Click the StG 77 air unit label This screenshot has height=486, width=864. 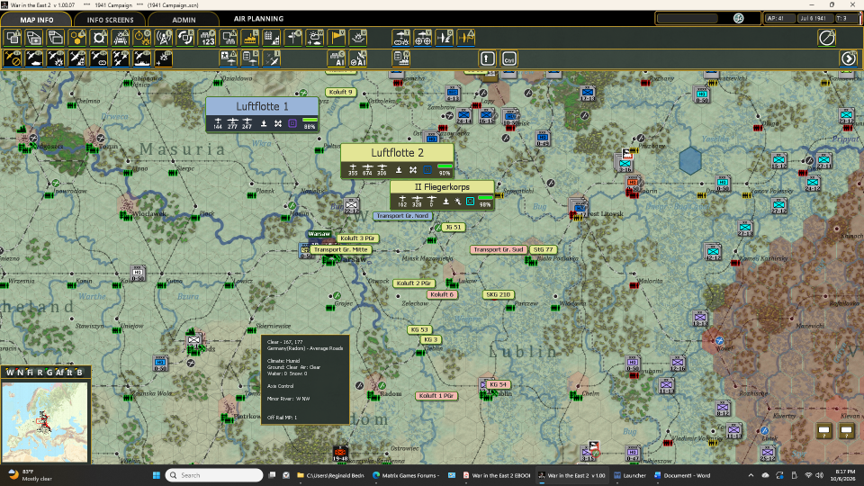tap(543, 250)
